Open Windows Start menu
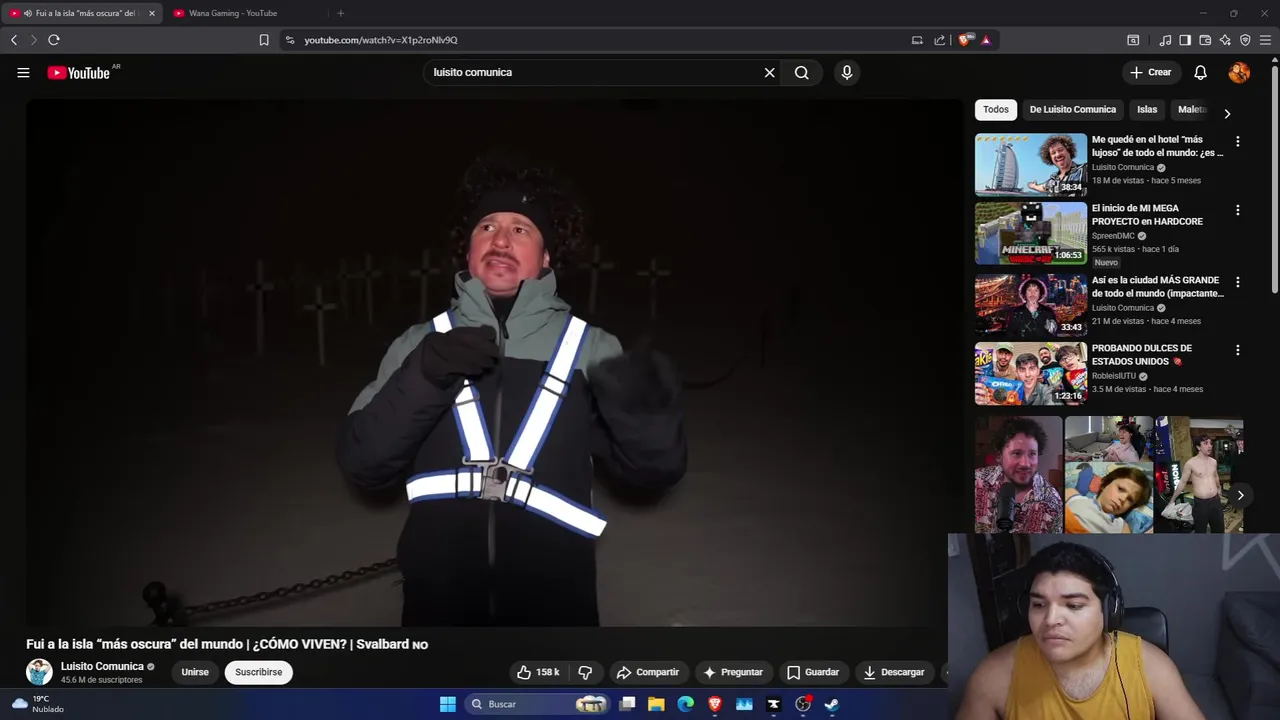This screenshot has width=1280, height=720. point(448,704)
